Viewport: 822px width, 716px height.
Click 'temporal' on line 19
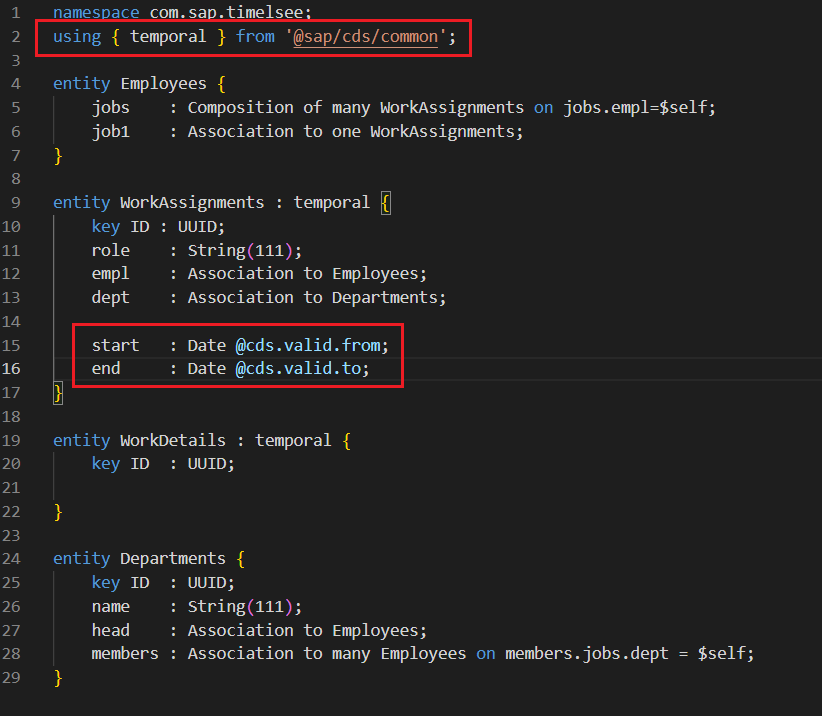pyautogui.click(x=293, y=440)
